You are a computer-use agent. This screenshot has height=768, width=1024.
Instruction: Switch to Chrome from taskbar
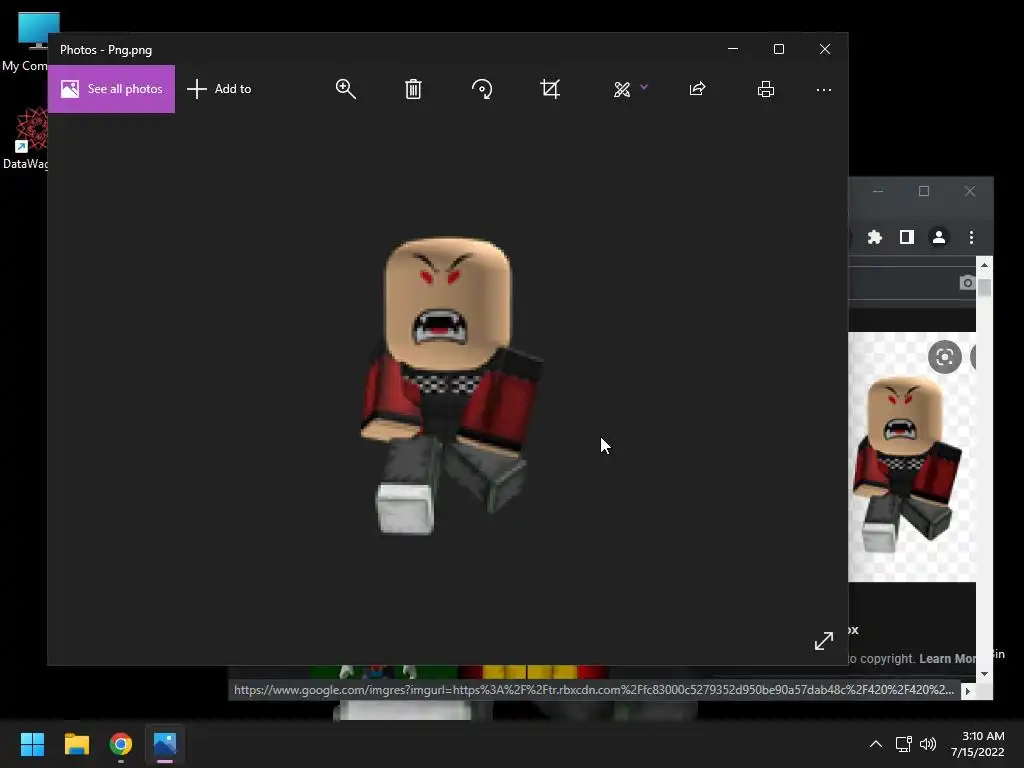tap(121, 744)
